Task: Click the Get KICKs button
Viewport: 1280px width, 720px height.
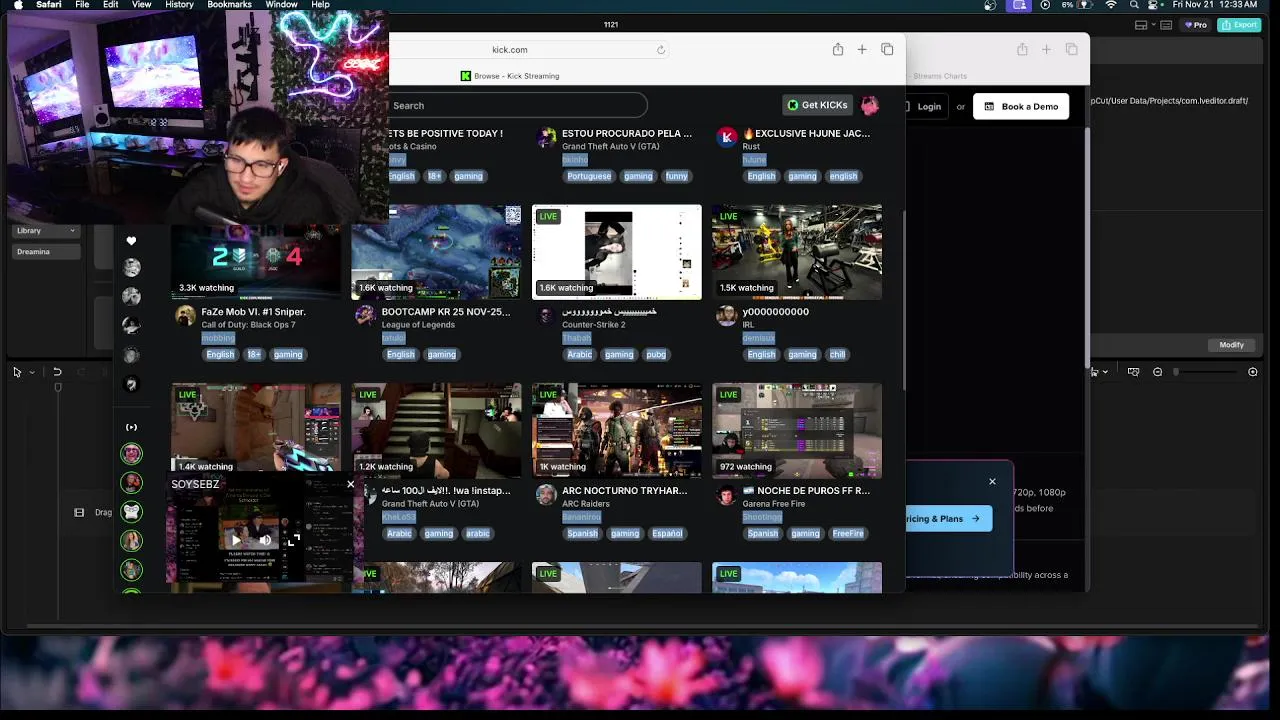Action: click(x=817, y=105)
